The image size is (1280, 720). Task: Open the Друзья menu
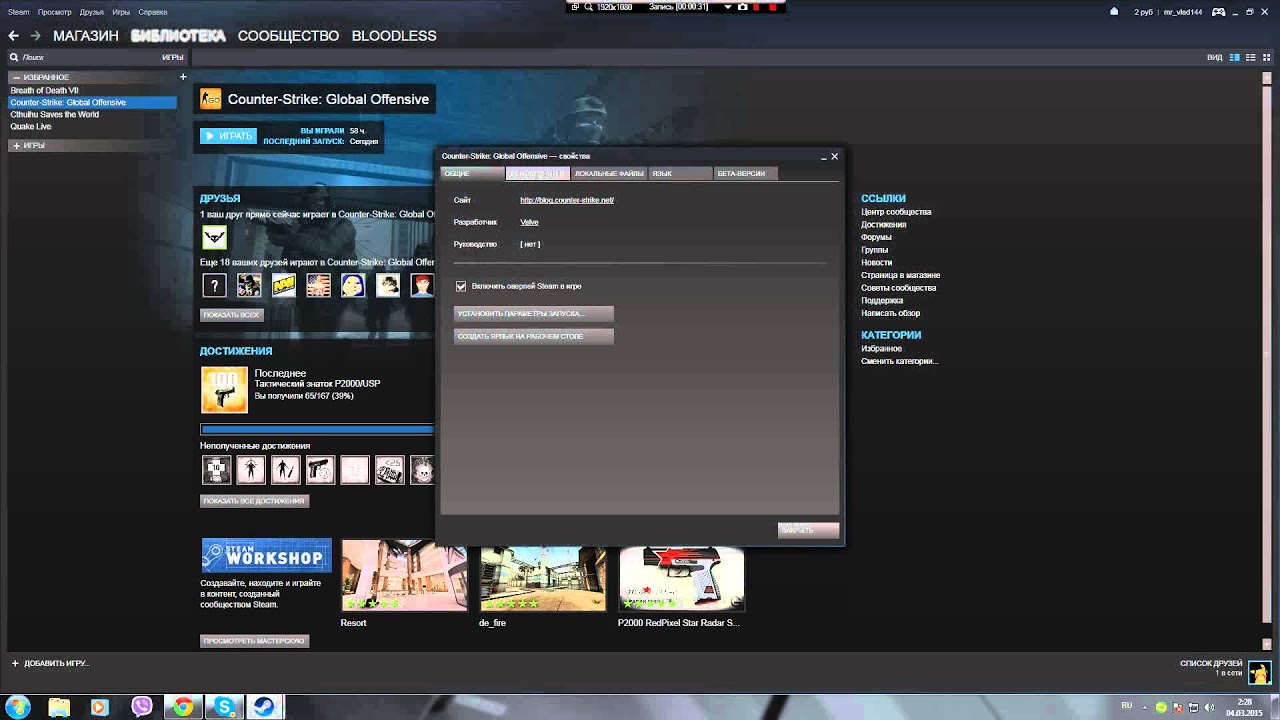(92, 12)
